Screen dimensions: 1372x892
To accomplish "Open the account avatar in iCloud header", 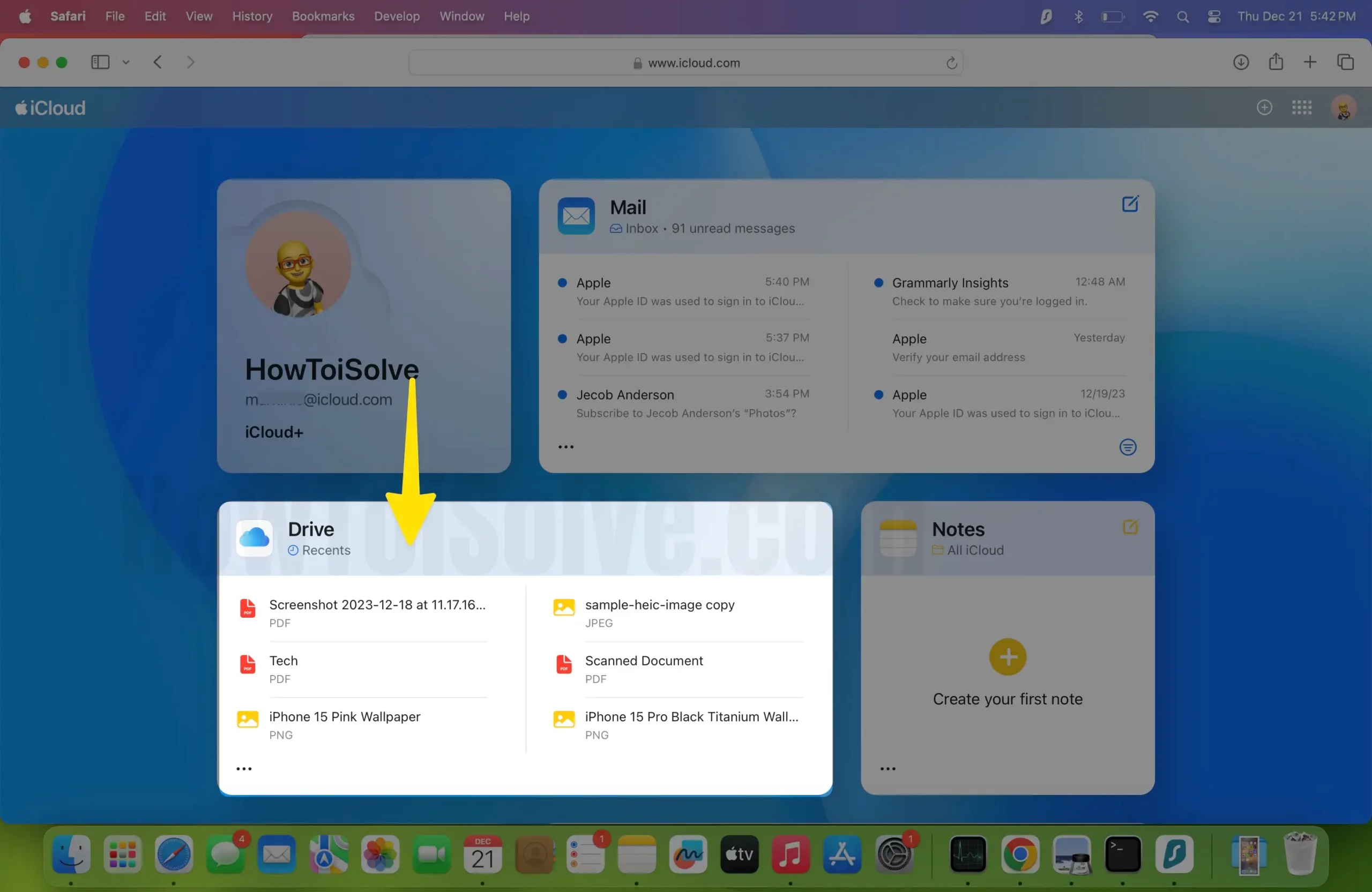I will 1343,108.
